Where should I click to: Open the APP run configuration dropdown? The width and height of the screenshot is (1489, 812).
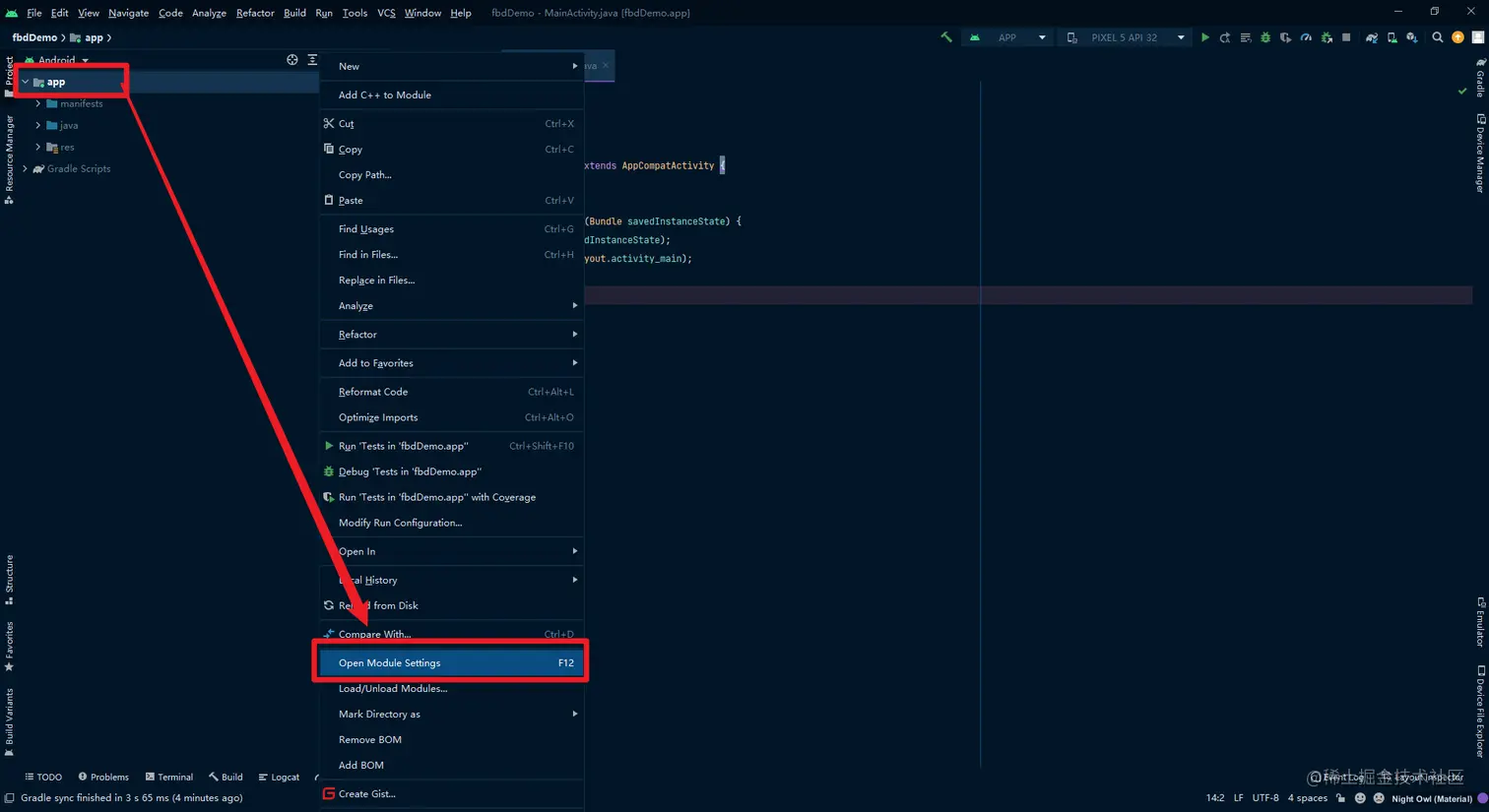coord(1007,37)
